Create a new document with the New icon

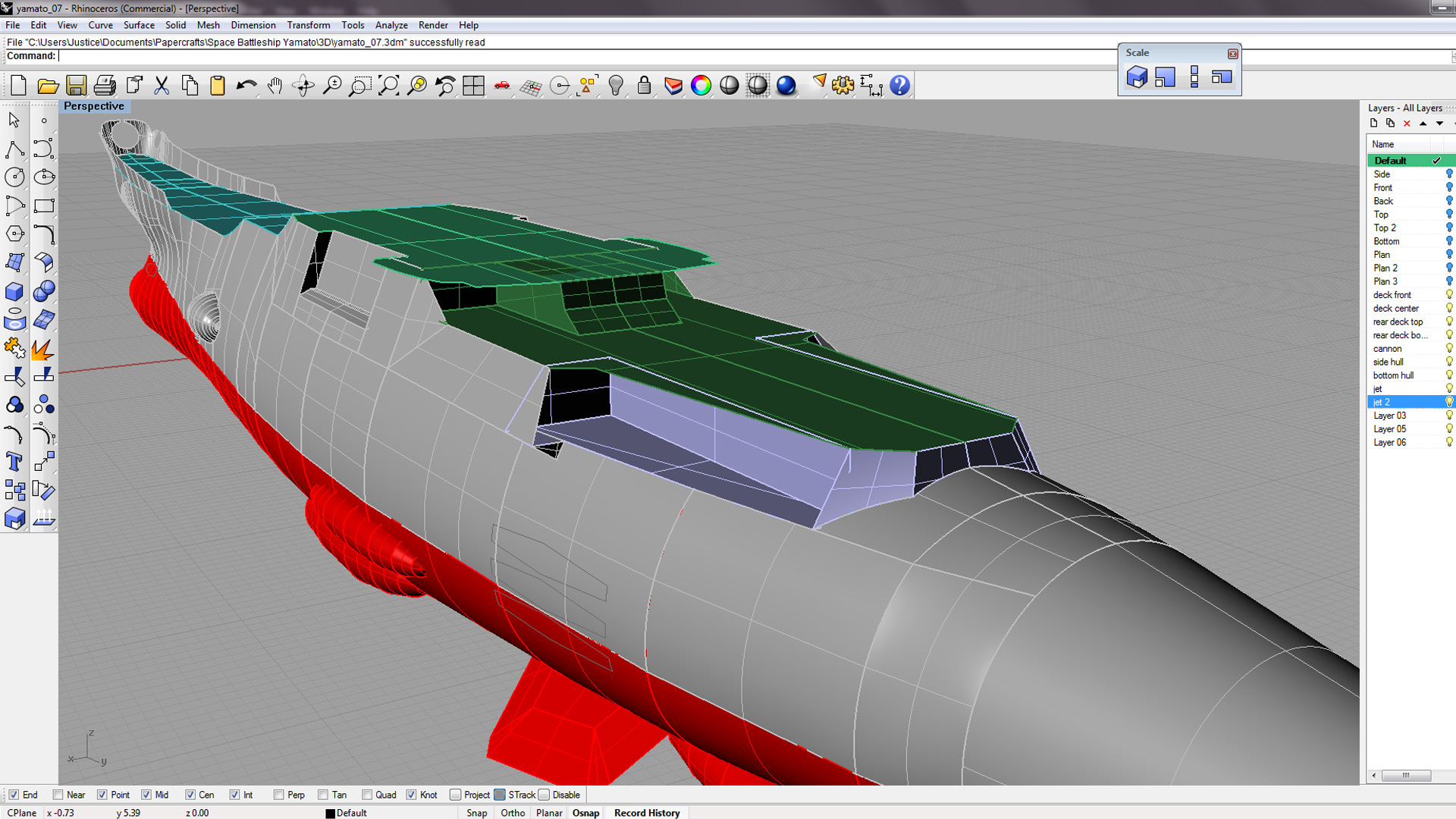tap(19, 86)
